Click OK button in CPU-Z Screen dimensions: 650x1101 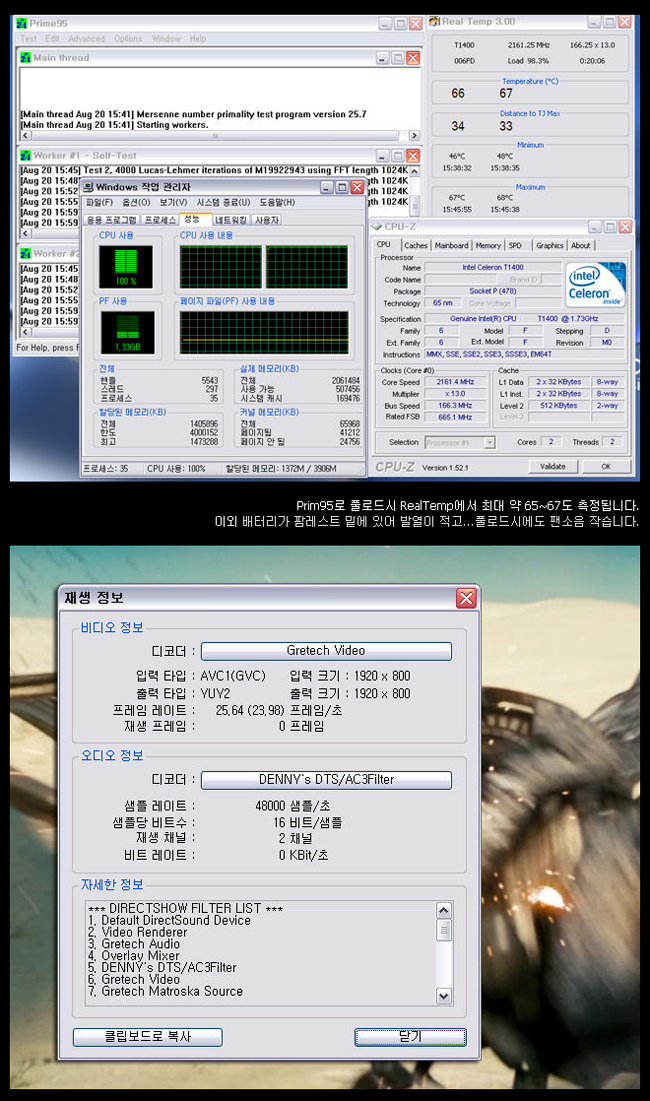pyautogui.click(x=606, y=466)
